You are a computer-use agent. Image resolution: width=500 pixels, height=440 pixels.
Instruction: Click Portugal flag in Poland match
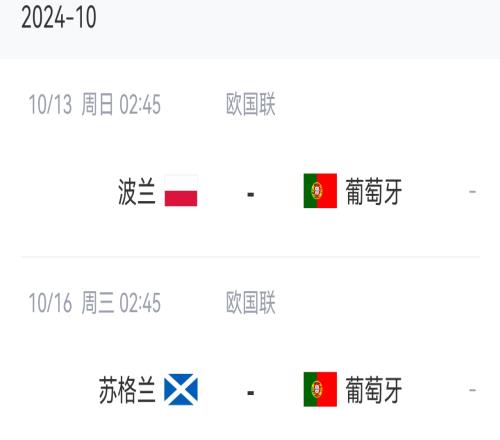[x=320, y=191]
